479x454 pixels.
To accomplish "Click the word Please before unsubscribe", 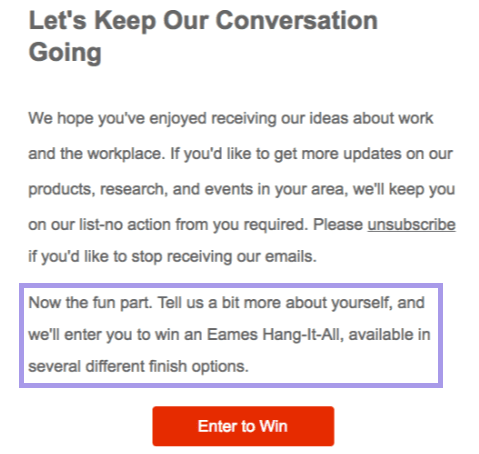I will coord(338,224).
